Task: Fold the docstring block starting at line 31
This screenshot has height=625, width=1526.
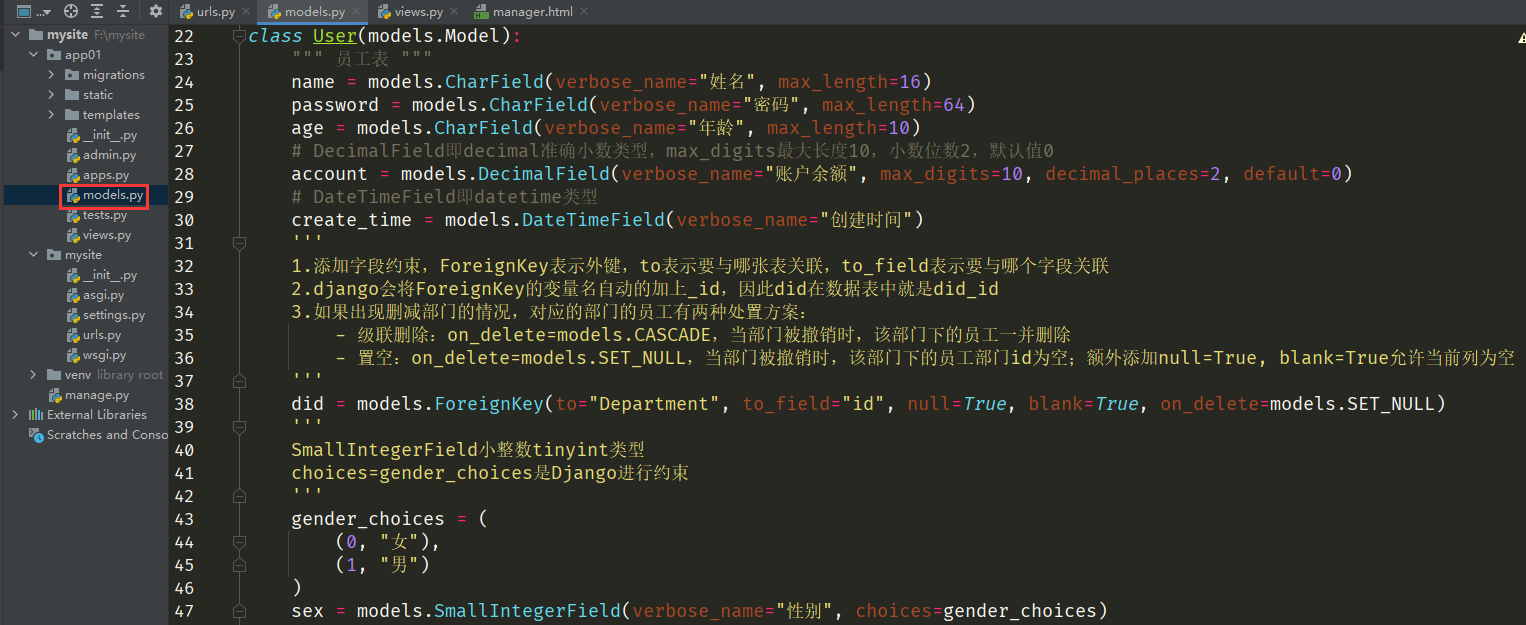Action: [238, 243]
